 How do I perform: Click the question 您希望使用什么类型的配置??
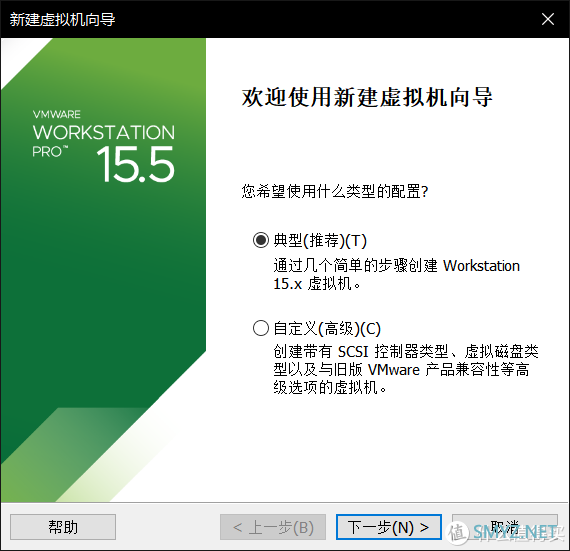[x=335, y=191]
